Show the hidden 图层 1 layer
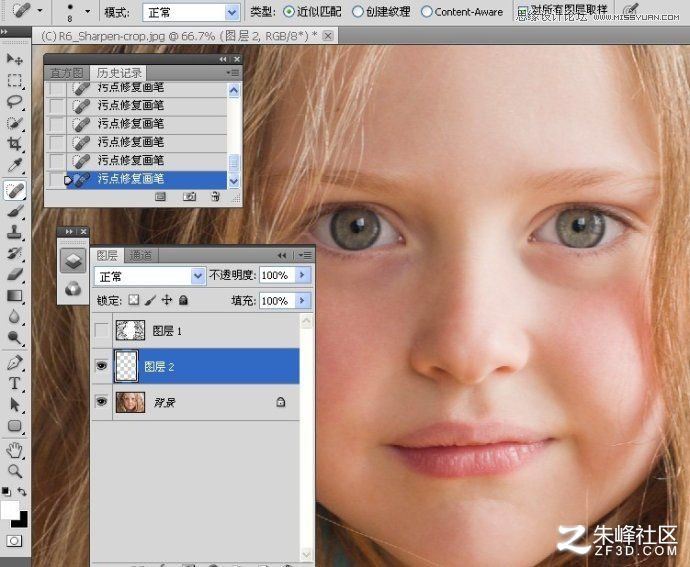 101,330
